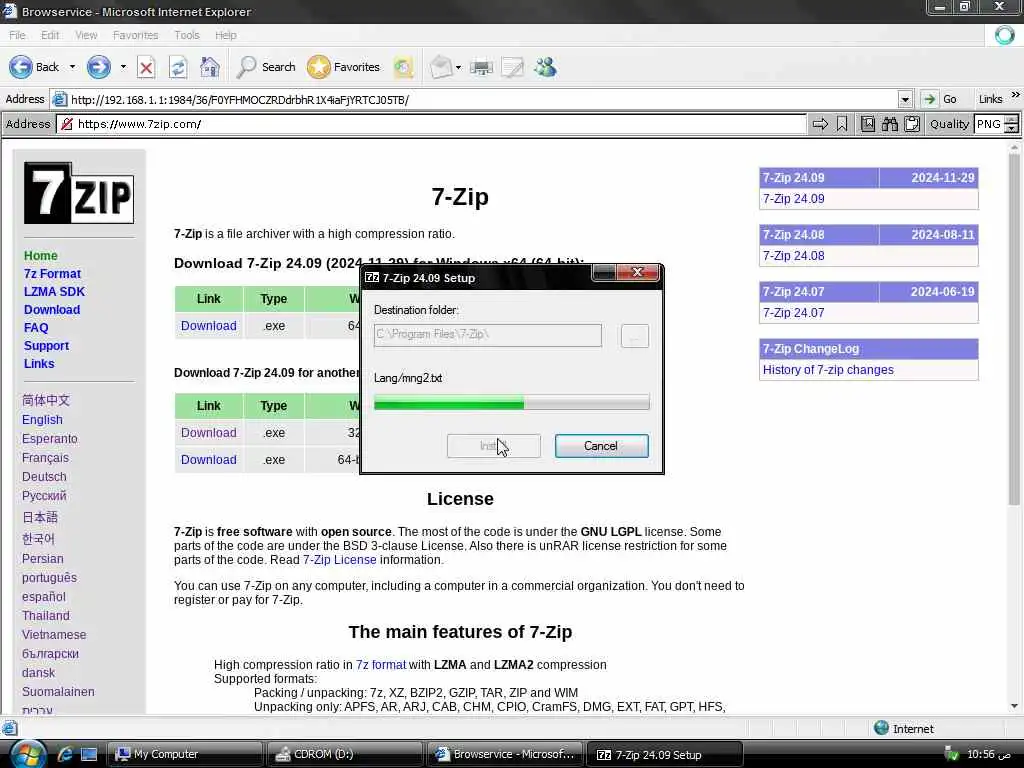Click the red X Stop button
Image resolution: width=1024 pixels, height=768 pixels.
pyautogui.click(x=146, y=67)
